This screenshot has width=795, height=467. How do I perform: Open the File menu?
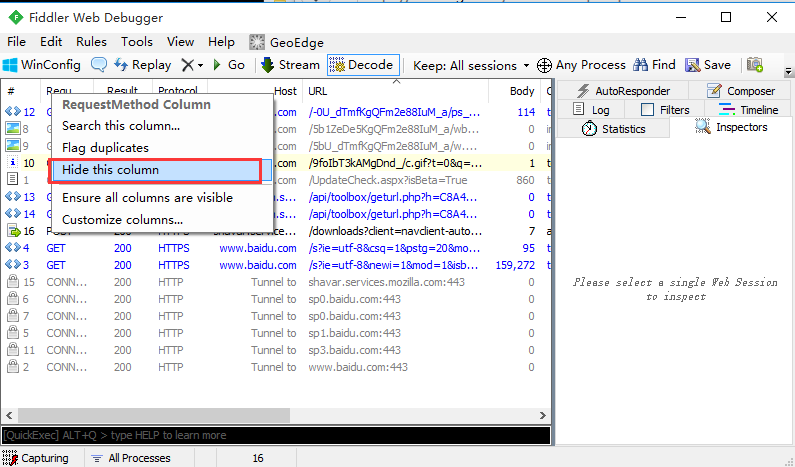tap(16, 42)
